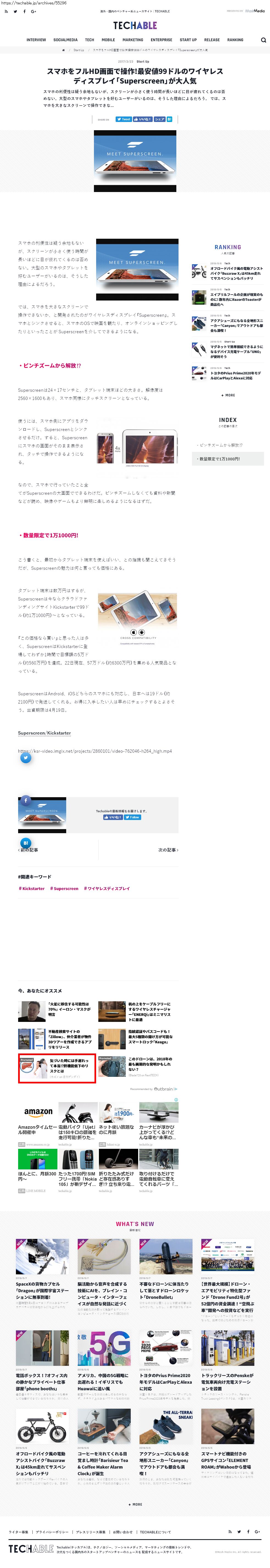Go to next article via 次の記事 chevron
The width and height of the screenshot is (270, 1568).
[168, 850]
